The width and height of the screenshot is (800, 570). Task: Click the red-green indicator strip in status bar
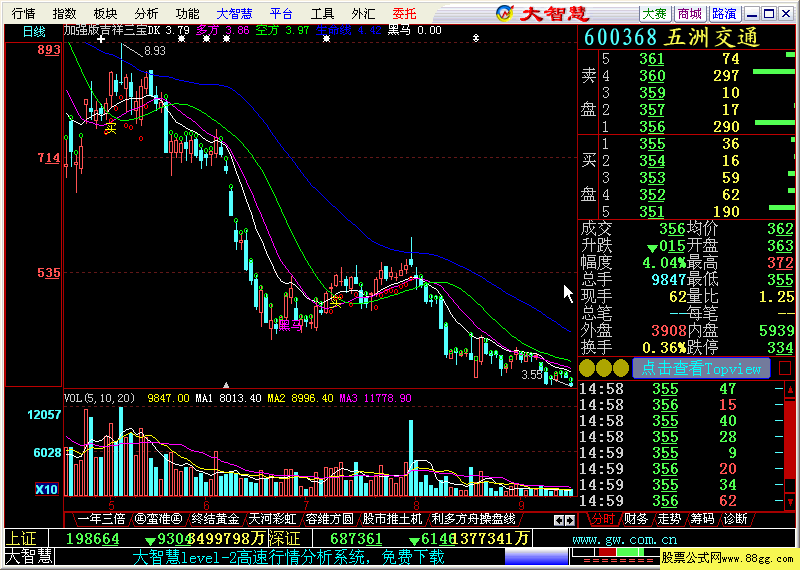point(615,552)
